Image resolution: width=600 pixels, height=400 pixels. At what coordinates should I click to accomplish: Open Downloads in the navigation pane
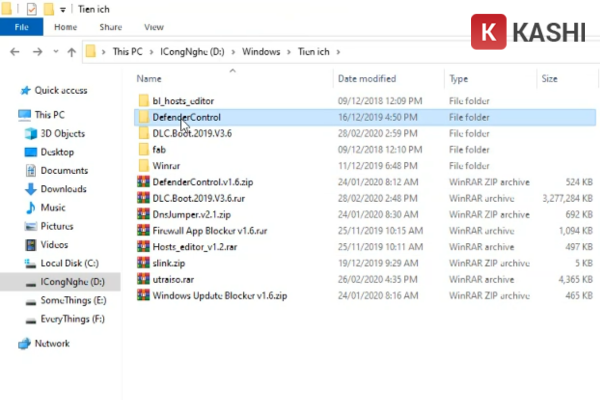63,189
